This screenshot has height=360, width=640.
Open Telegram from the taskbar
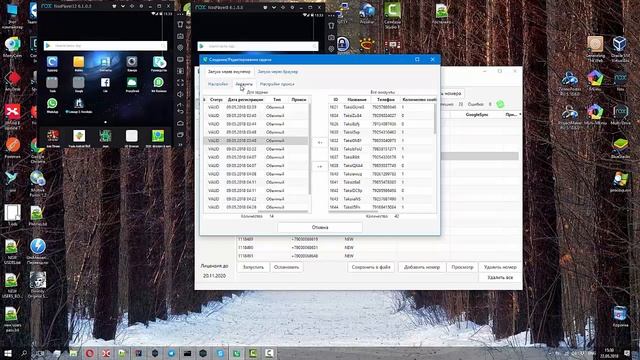coord(171,353)
